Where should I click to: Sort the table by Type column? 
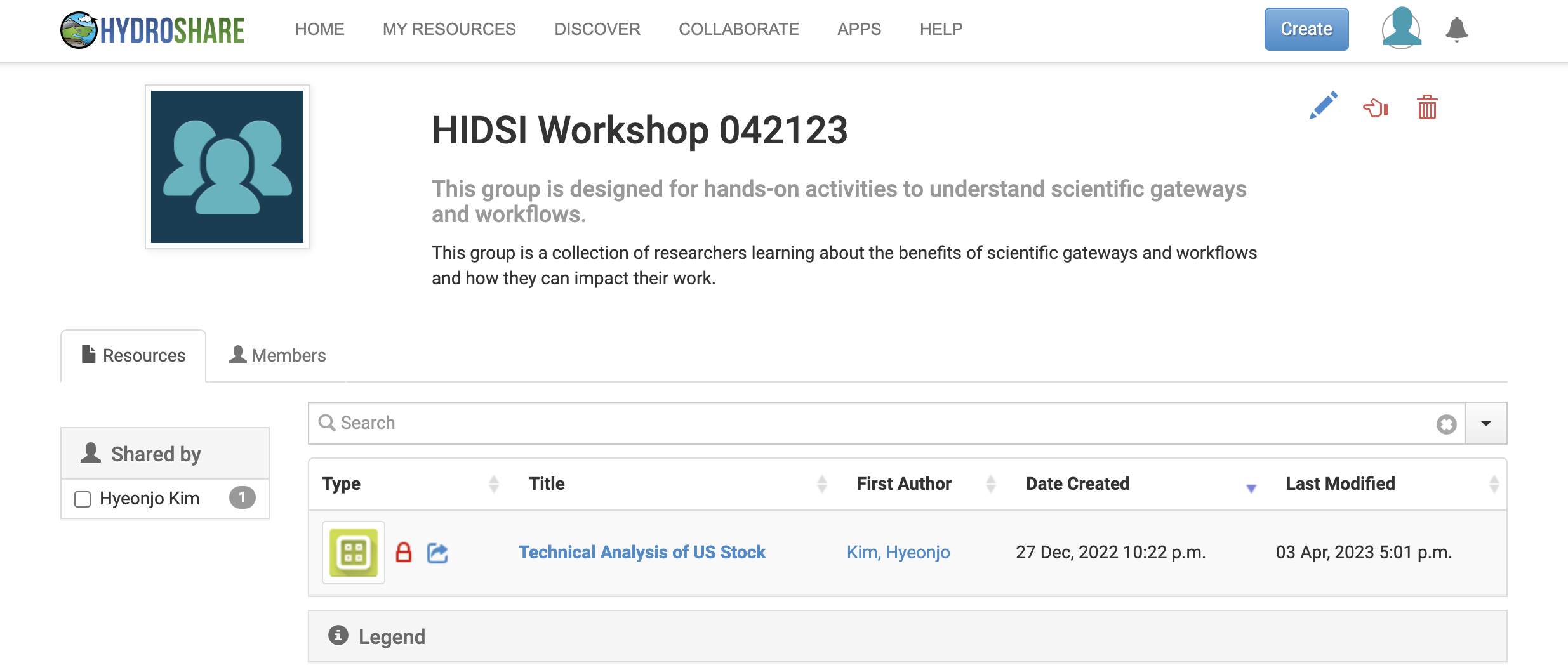coord(410,484)
